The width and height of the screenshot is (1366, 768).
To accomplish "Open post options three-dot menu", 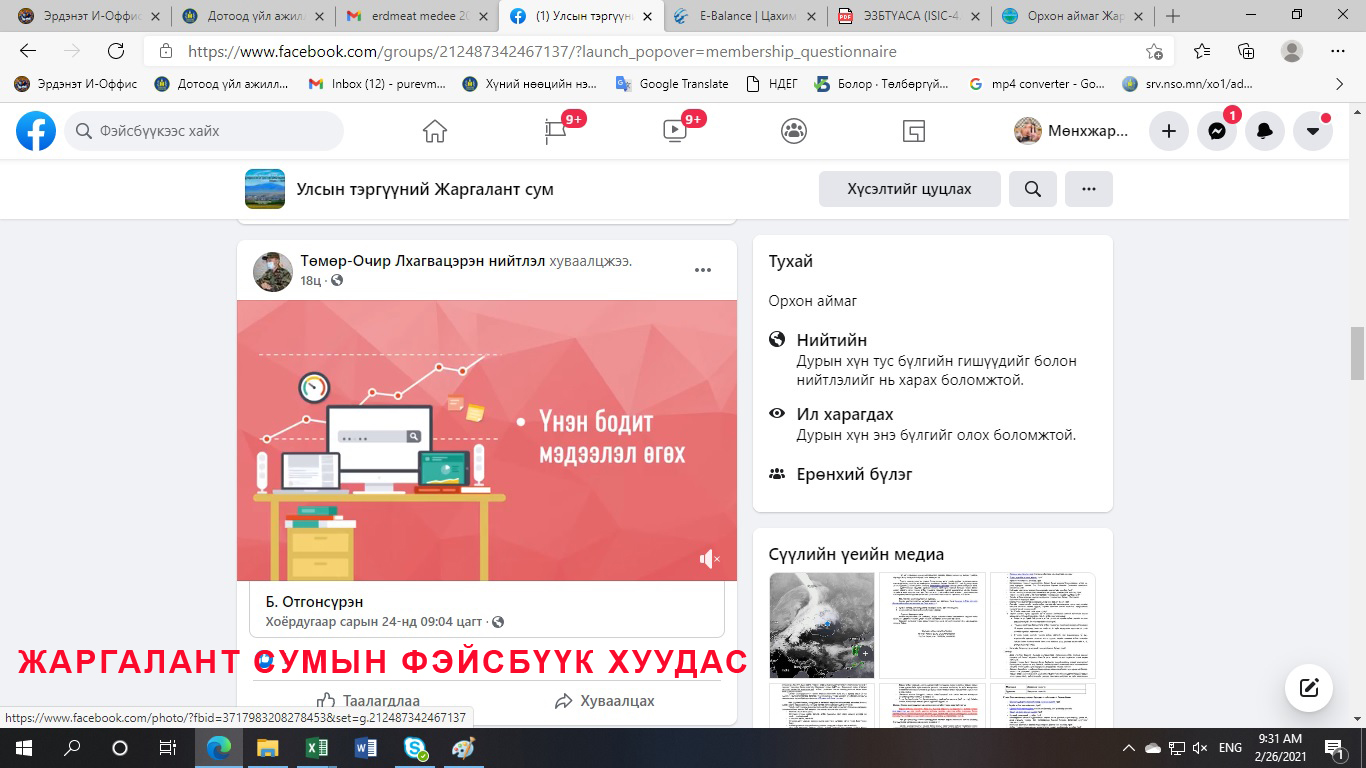I will click(x=703, y=270).
